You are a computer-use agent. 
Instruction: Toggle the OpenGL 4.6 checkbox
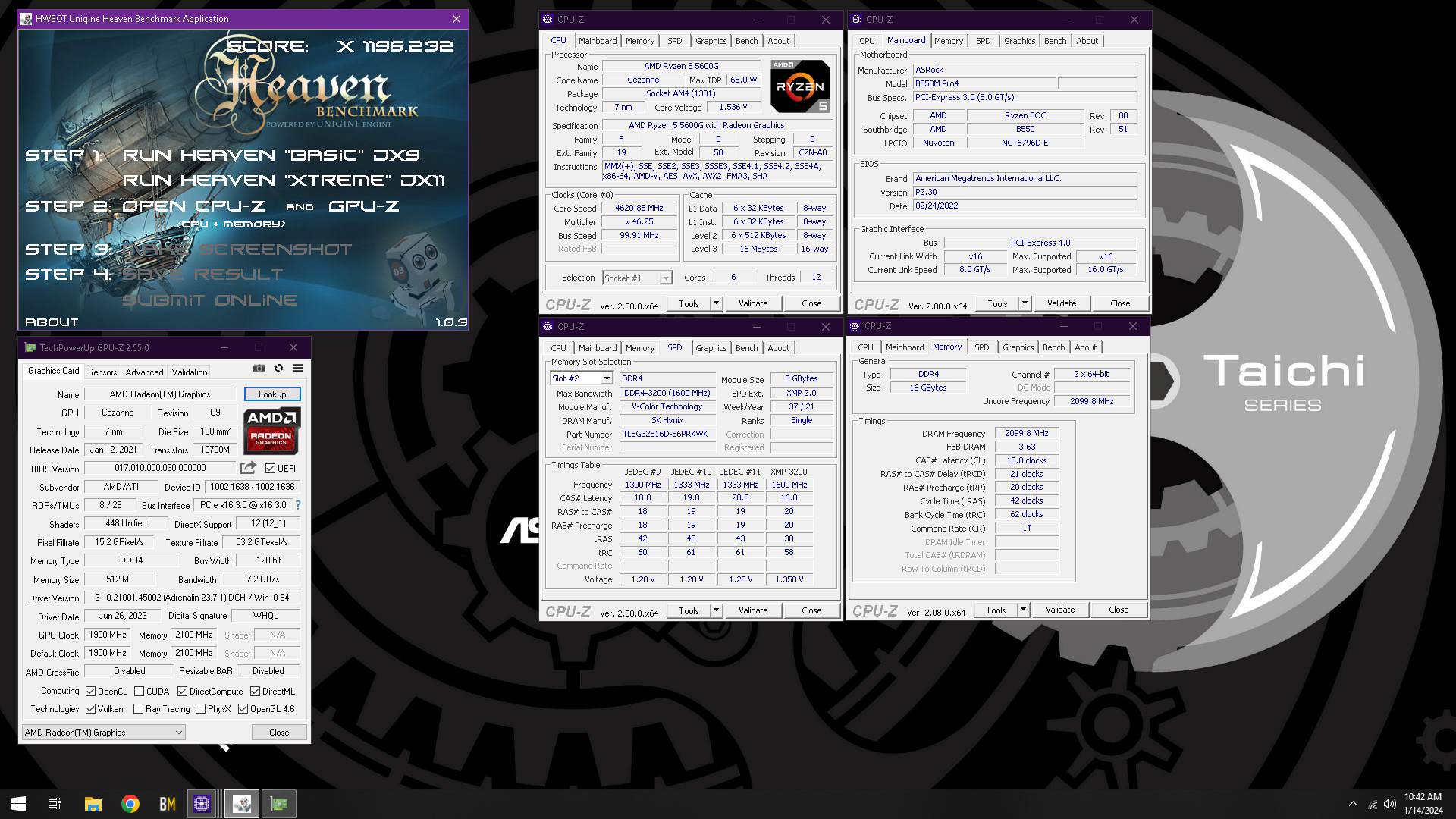coord(243,709)
